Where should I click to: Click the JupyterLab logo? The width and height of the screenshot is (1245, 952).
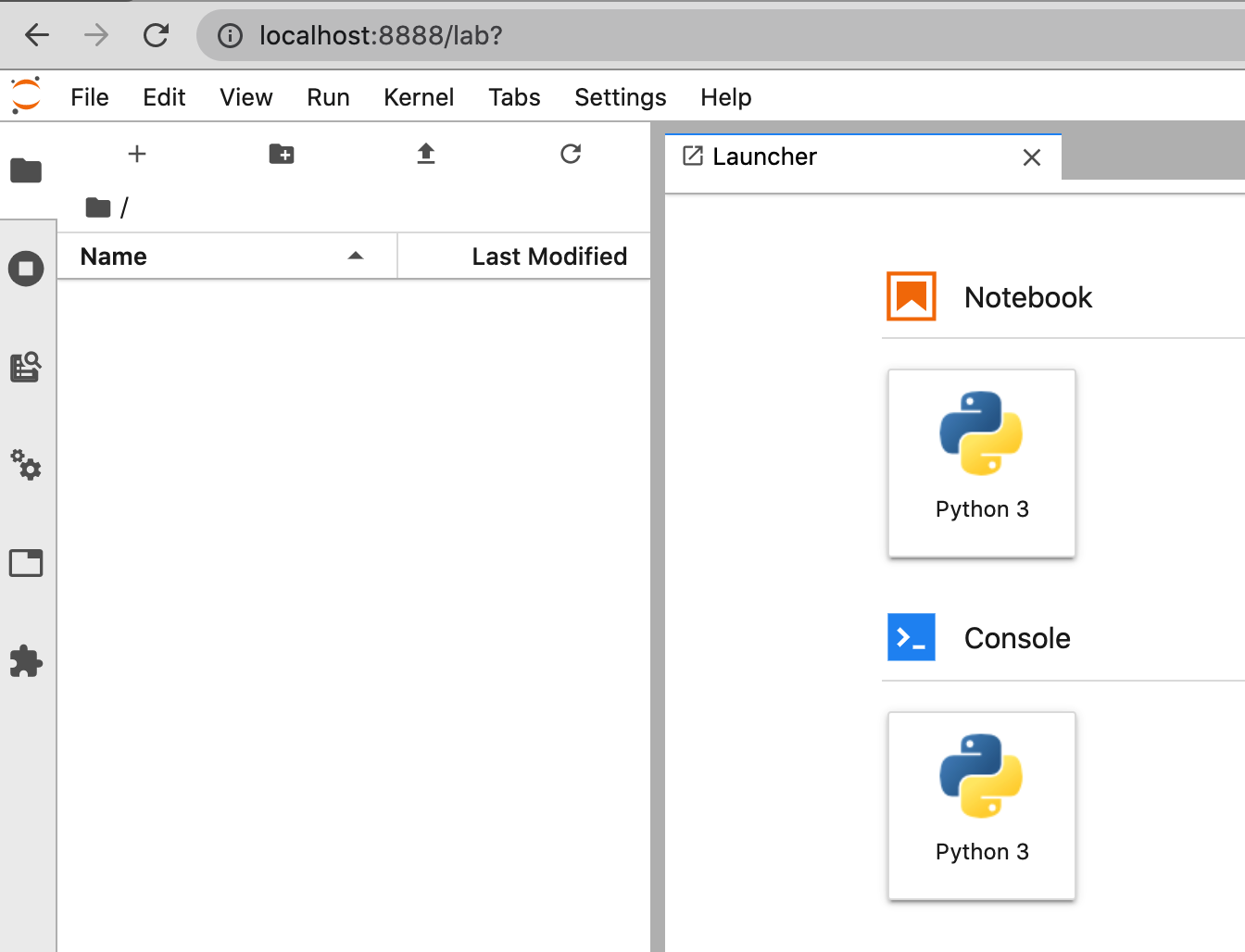pos(26,95)
